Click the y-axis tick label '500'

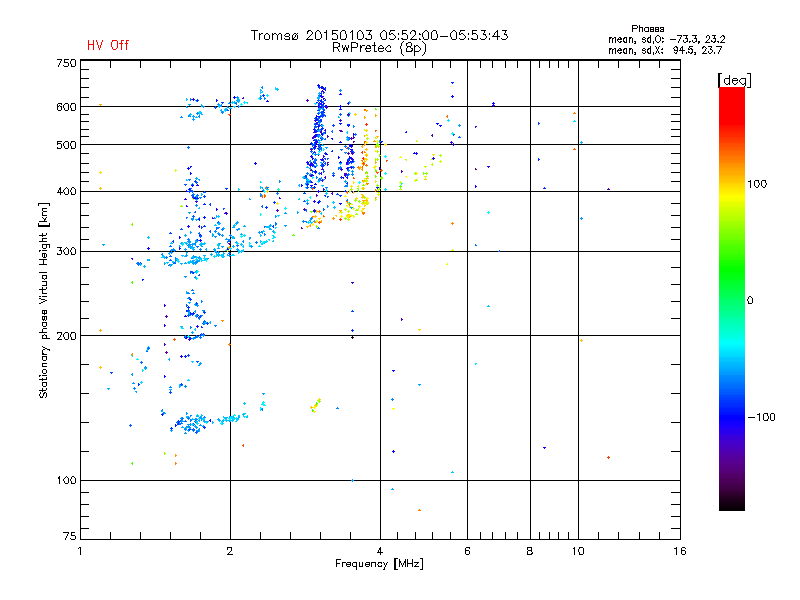point(67,145)
